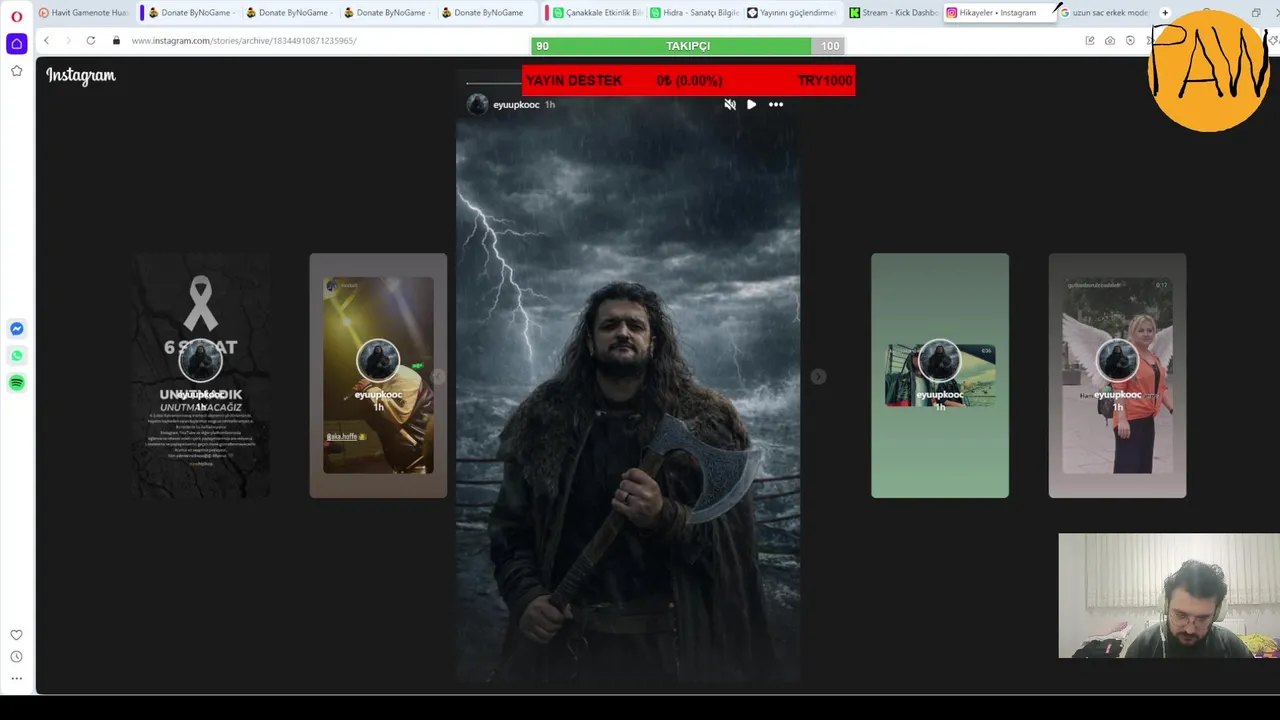Viewport: 1280px width, 720px height.
Task: Click the webcam overlay
Action: click(x=1169, y=596)
